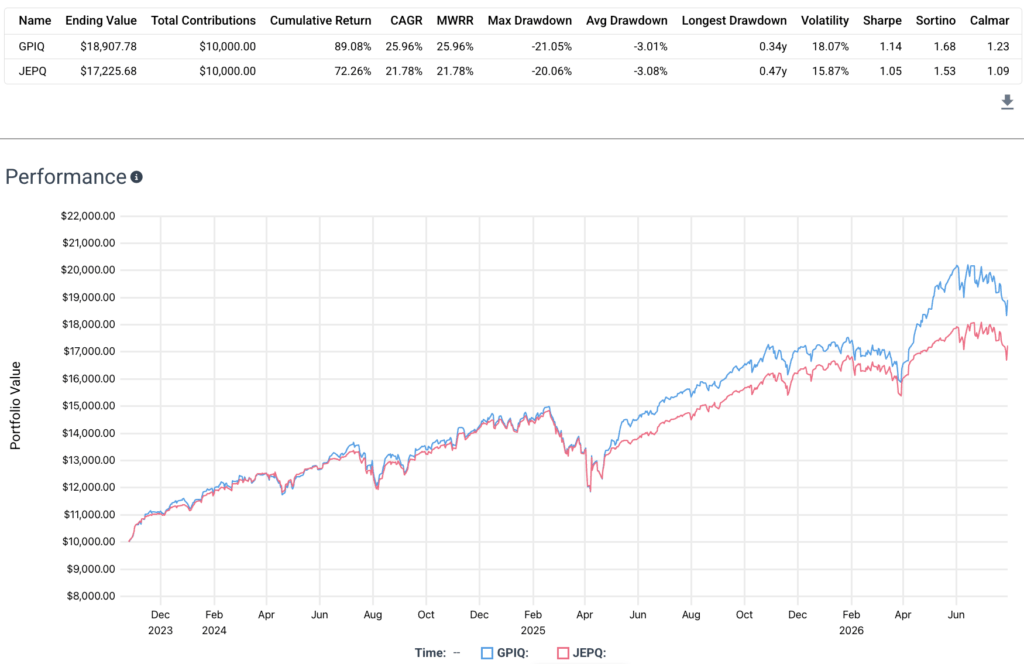This screenshot has width=1024, height=664.
Task: Click the Feb 2025 x-axis label
Action: (x=533, y=622)
